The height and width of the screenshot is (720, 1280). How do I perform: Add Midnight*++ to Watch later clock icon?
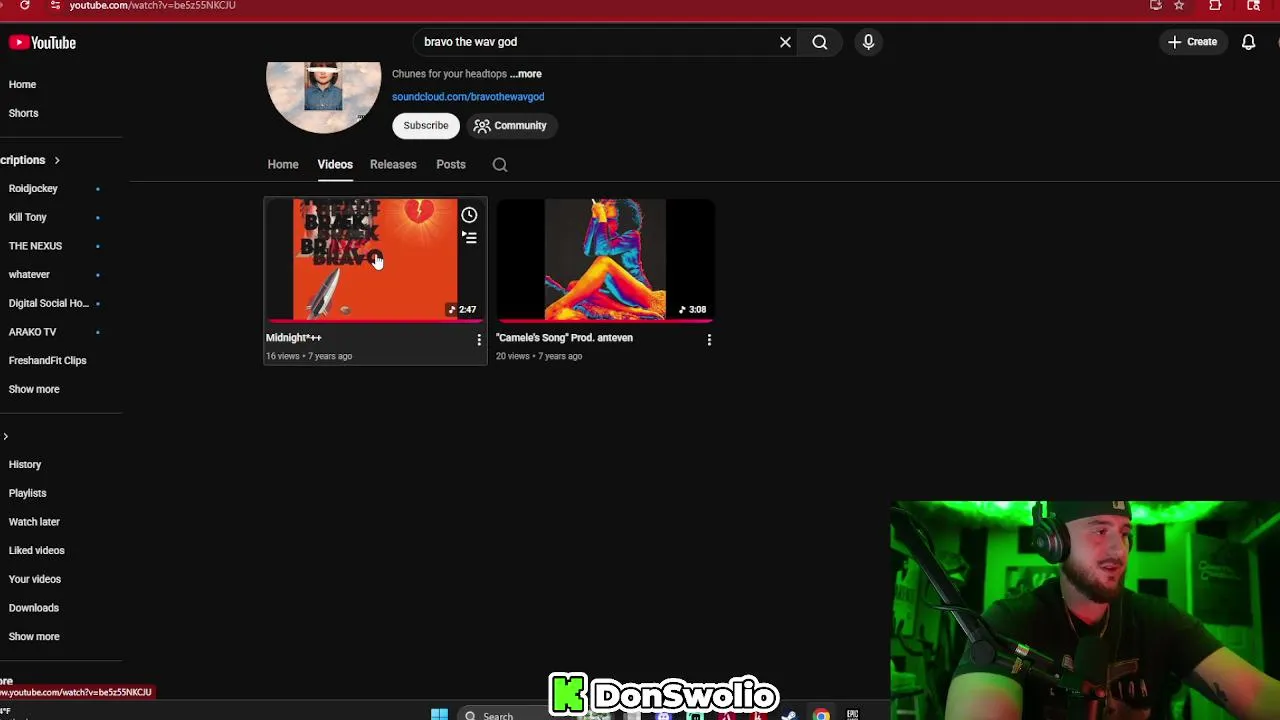(x=469, y=215)
